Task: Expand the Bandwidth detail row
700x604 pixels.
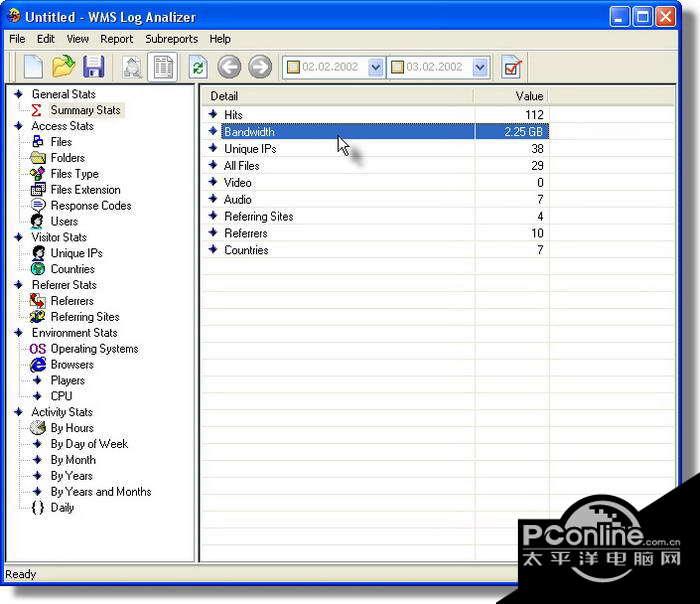Action: 213,131
